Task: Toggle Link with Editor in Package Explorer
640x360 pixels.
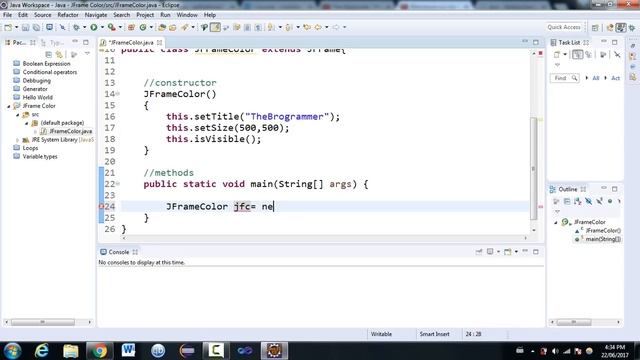Action: click(x=59, y=55)
